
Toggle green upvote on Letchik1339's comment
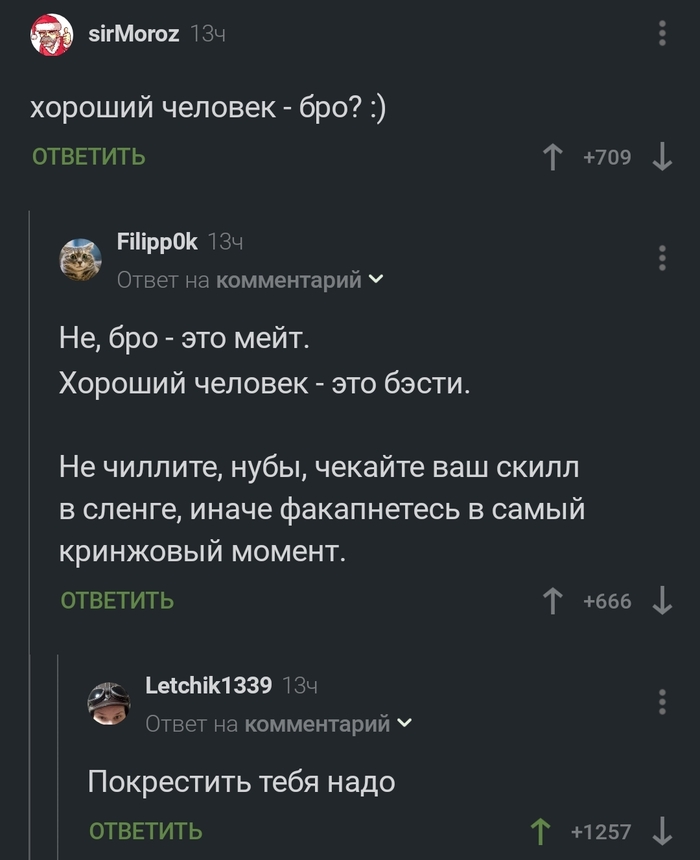tap(541, 831)
